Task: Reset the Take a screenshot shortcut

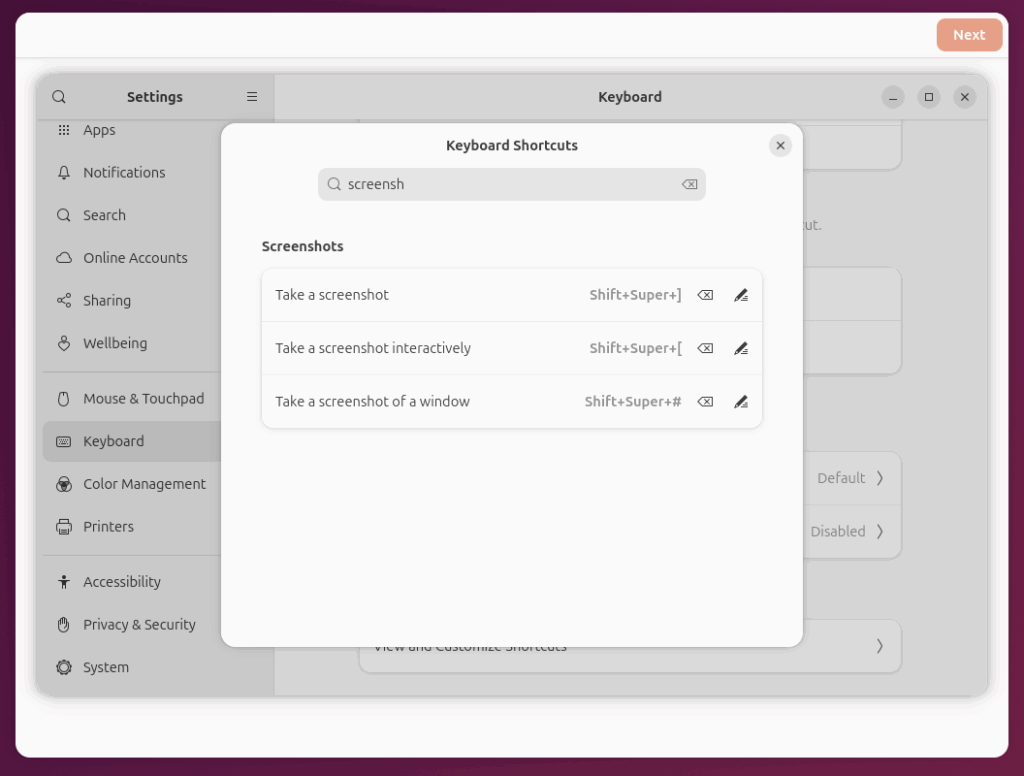Action: tap(705, 295)
